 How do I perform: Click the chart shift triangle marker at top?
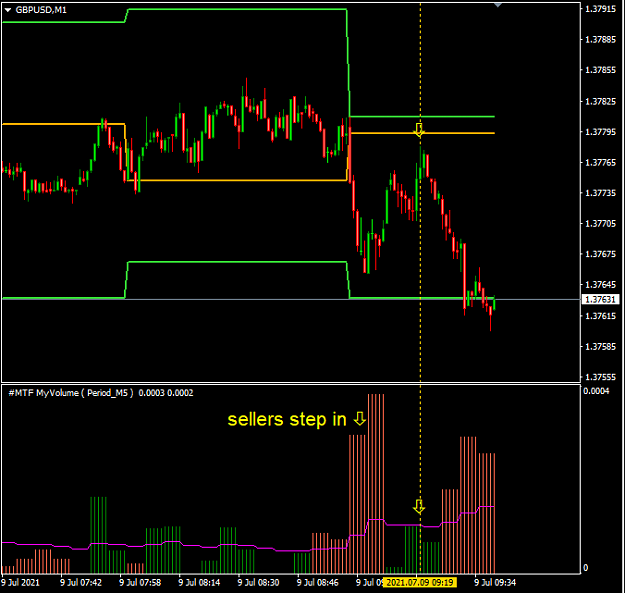[498, 5]
